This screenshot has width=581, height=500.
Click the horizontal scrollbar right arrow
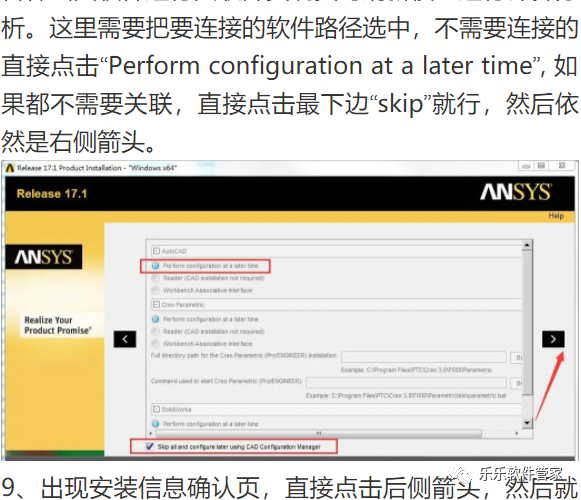[517, 433]
